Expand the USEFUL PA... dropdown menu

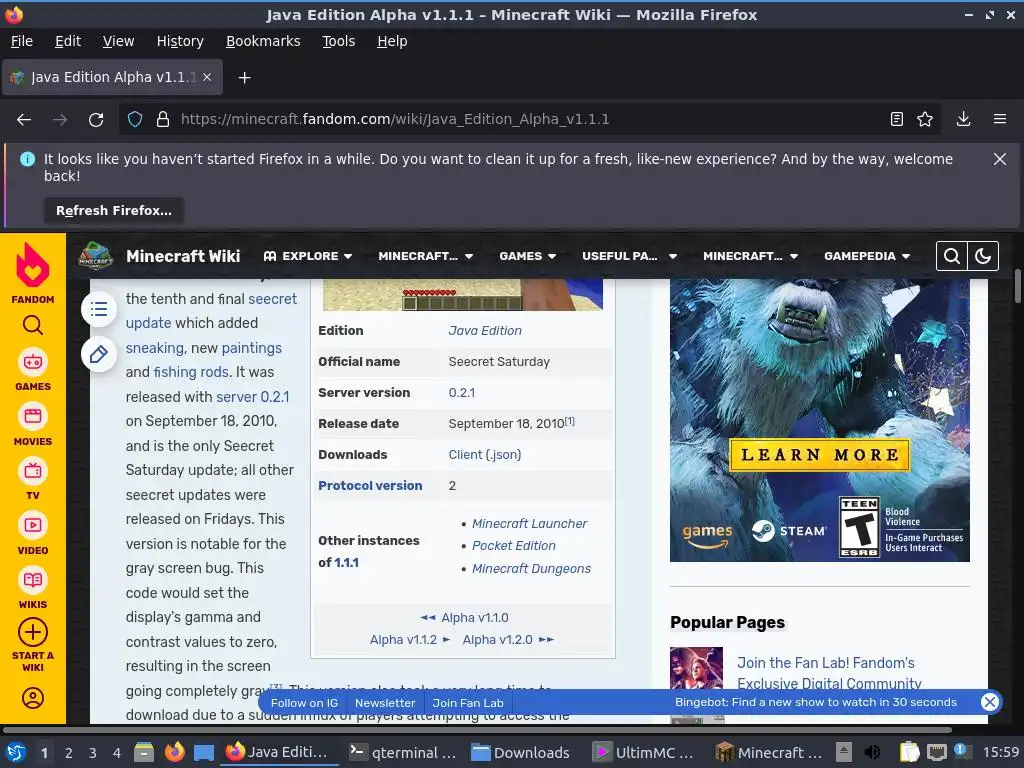[x=629, y=256]
